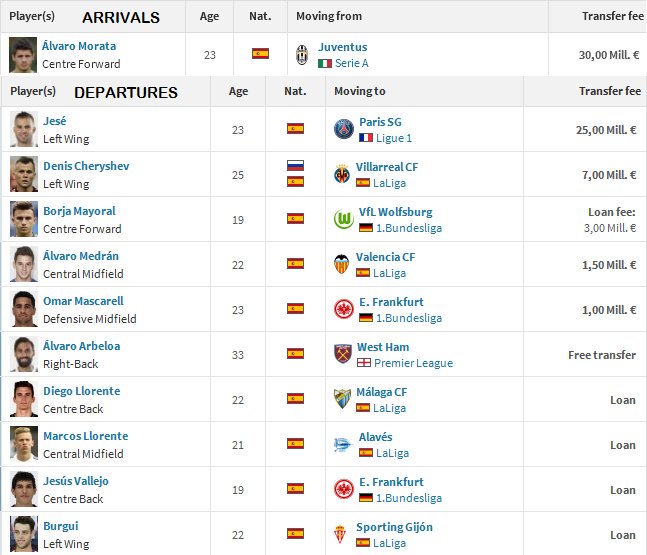This screenshot has height=555, width=647.
Task: Click the West Ham club crest
Action: [x=342, y=354]
